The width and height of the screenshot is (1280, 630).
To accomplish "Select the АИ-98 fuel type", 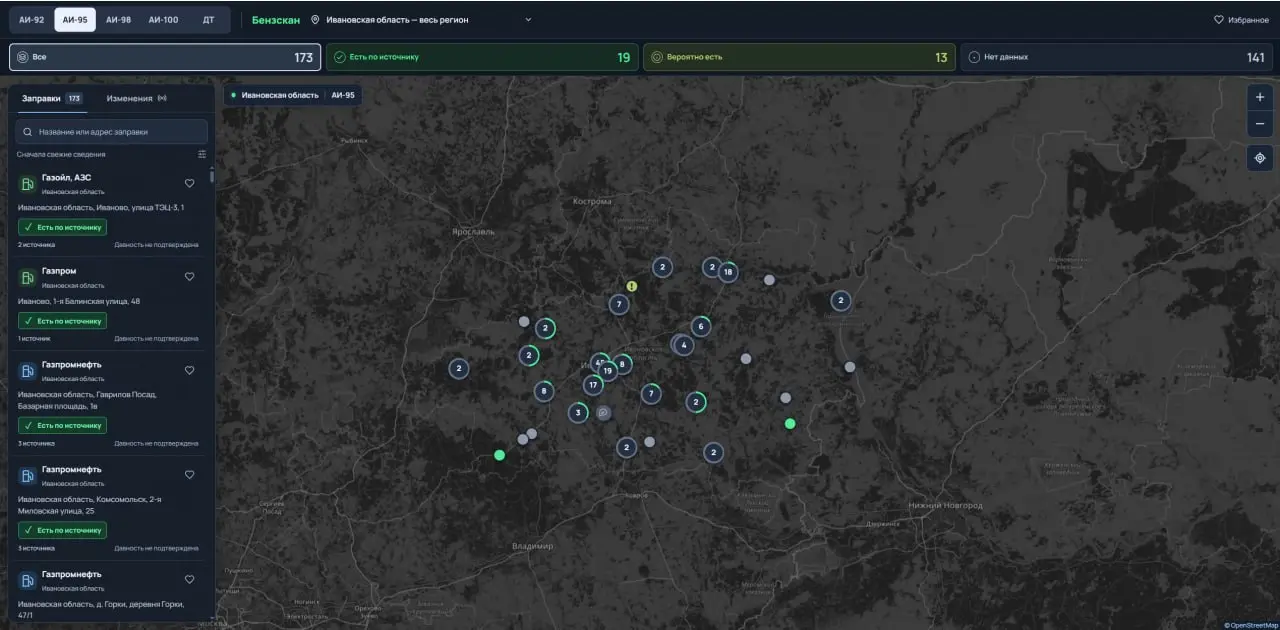I will [x=119, y=20].
